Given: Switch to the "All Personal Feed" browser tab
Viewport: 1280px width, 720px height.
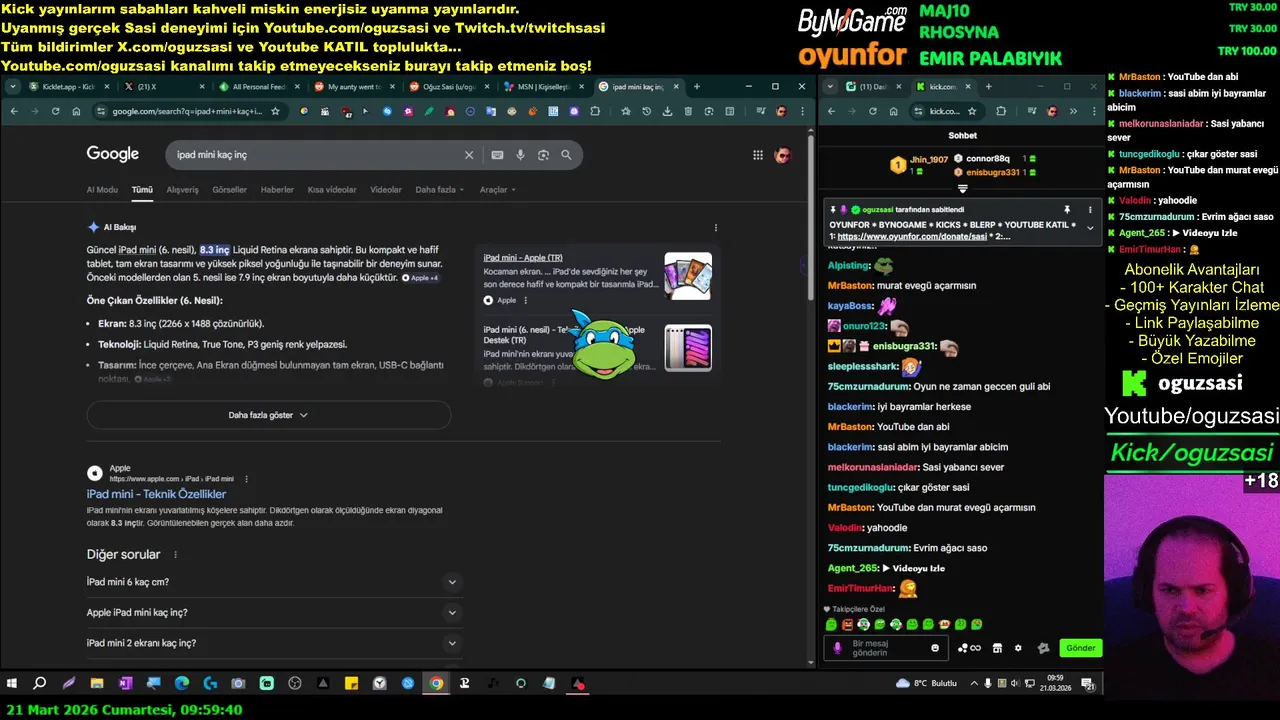Looking at the screenshot, I should click(258, 87).
